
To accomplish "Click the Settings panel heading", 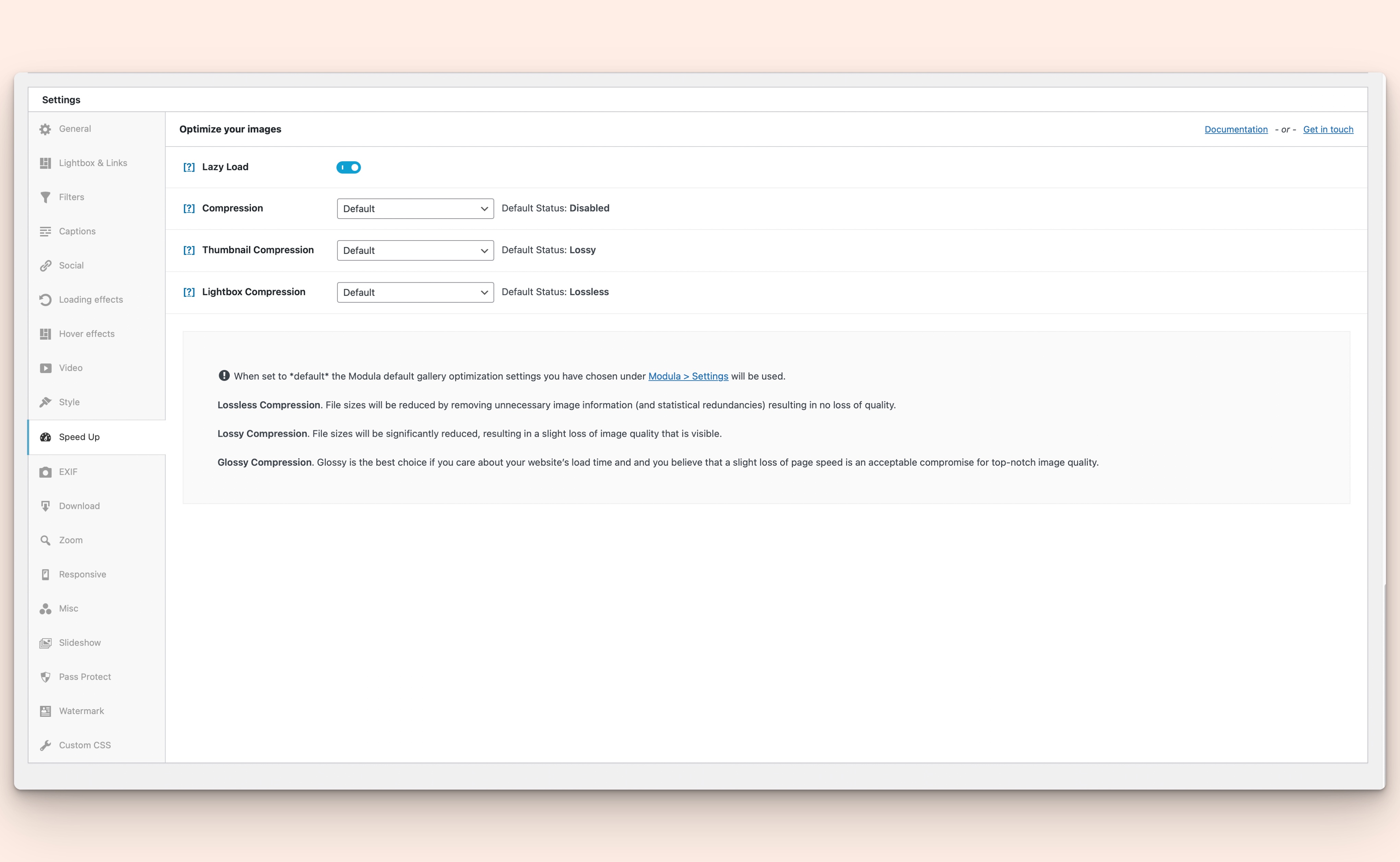I will coord(61,100).
